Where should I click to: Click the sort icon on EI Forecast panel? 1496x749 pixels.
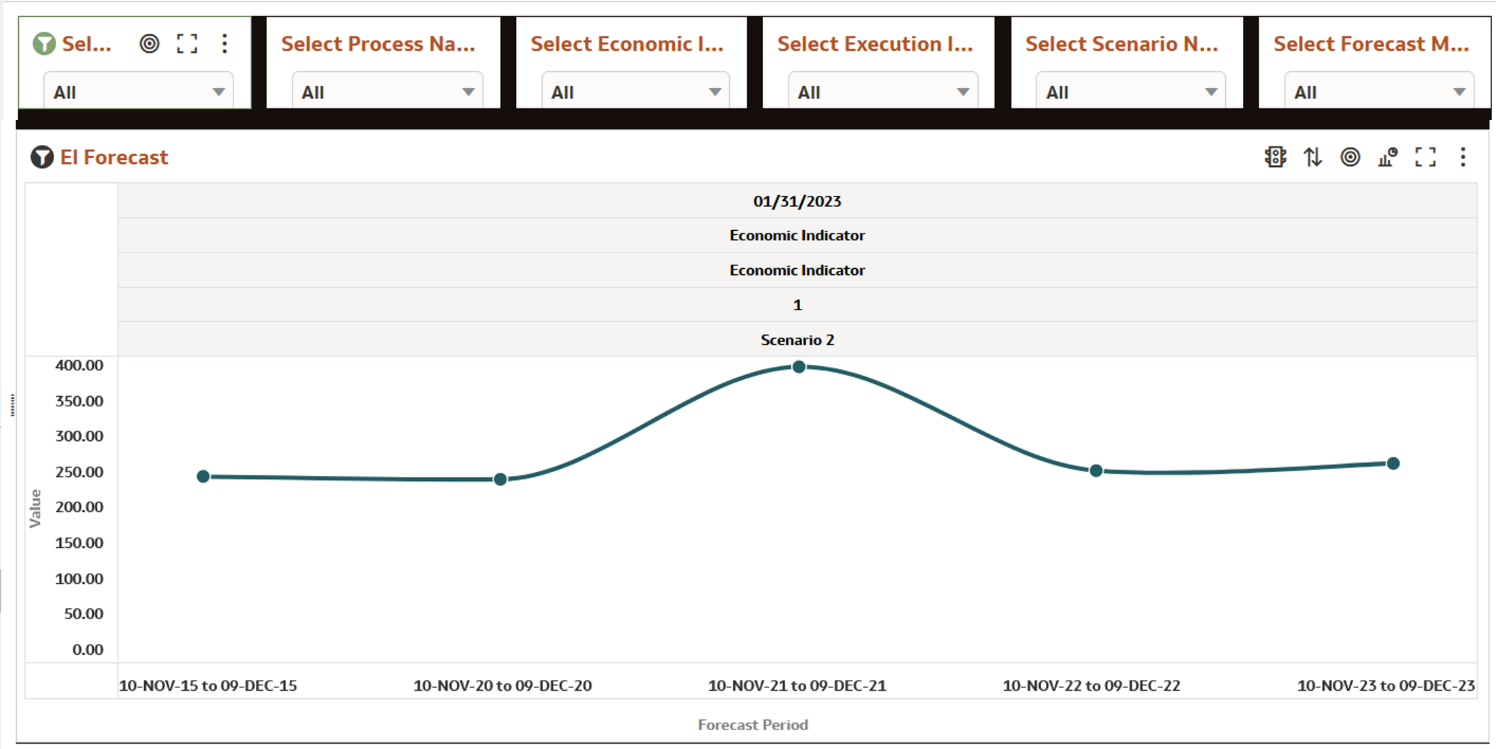tap(1313, 157)
